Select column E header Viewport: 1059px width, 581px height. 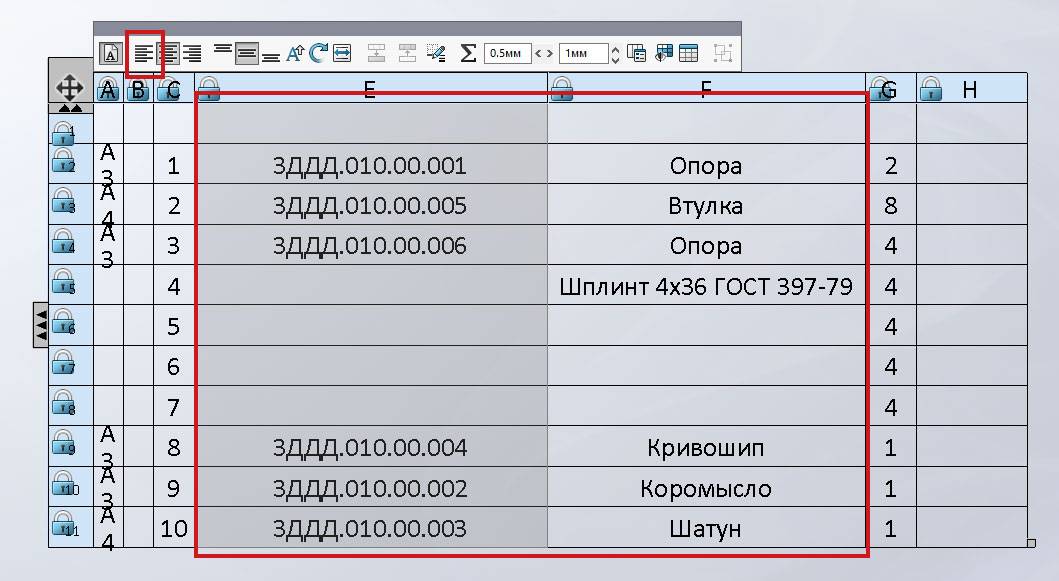(370, 90)
